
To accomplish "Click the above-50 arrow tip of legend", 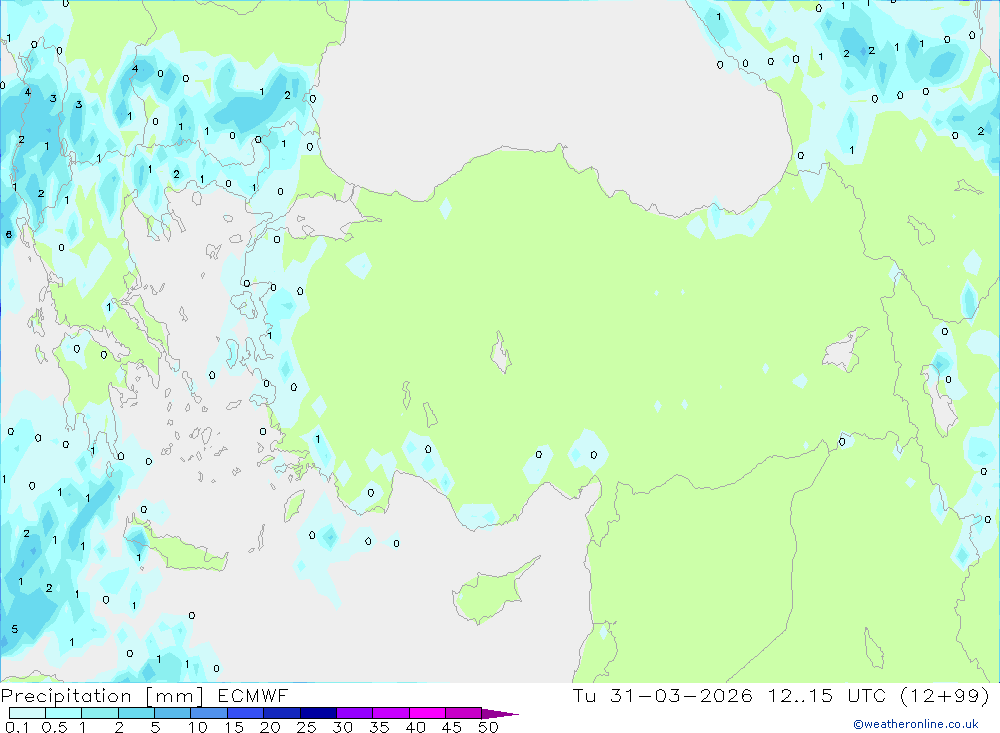I will pos(500,714).
